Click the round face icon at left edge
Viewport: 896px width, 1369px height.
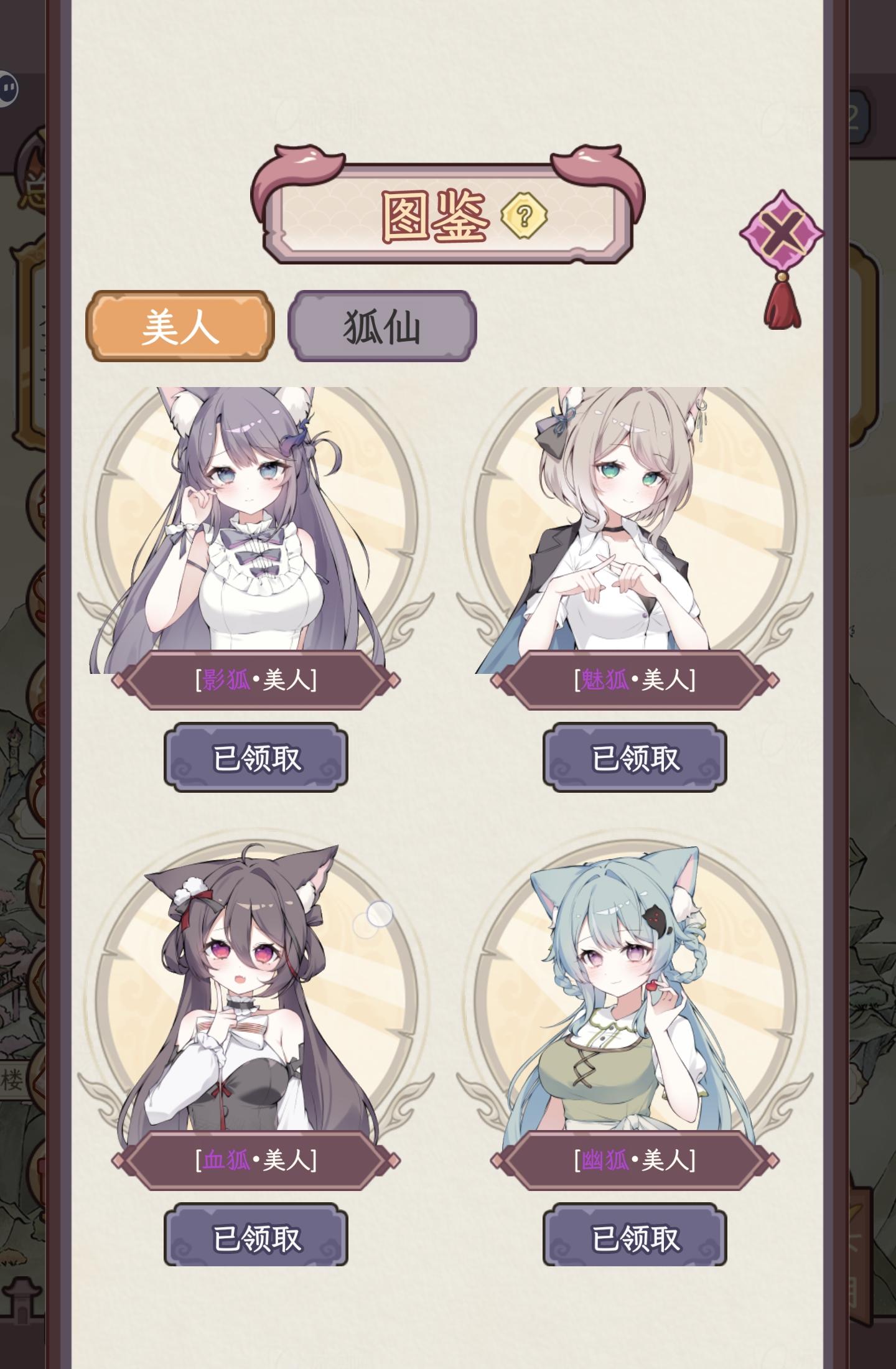click(7, 89)
